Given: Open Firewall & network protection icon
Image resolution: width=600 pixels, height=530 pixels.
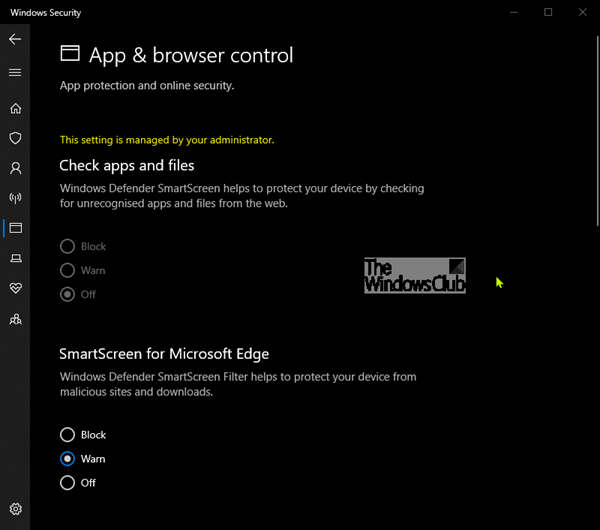Looking at the screenshot, I should tap(15, 198).
